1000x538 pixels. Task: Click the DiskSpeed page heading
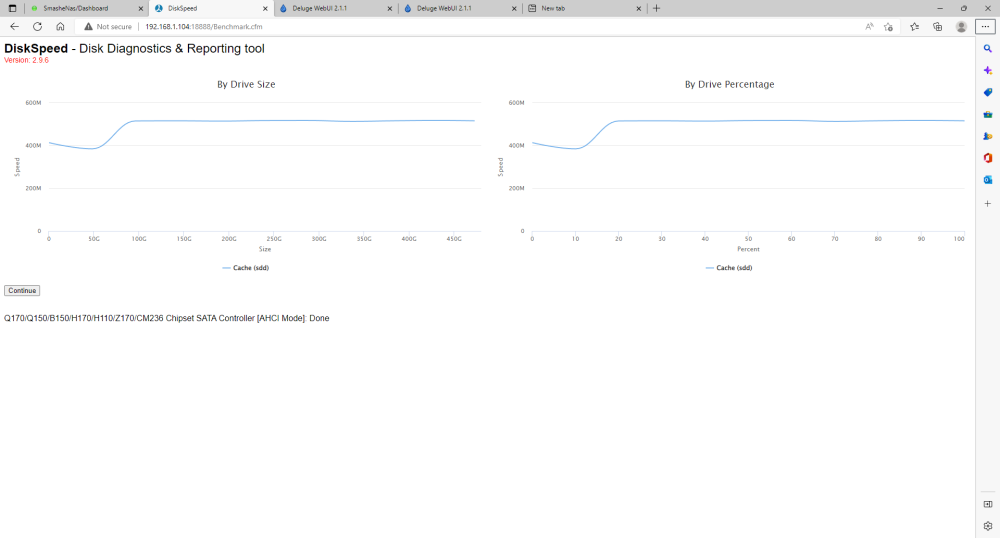tap(134, 48)
